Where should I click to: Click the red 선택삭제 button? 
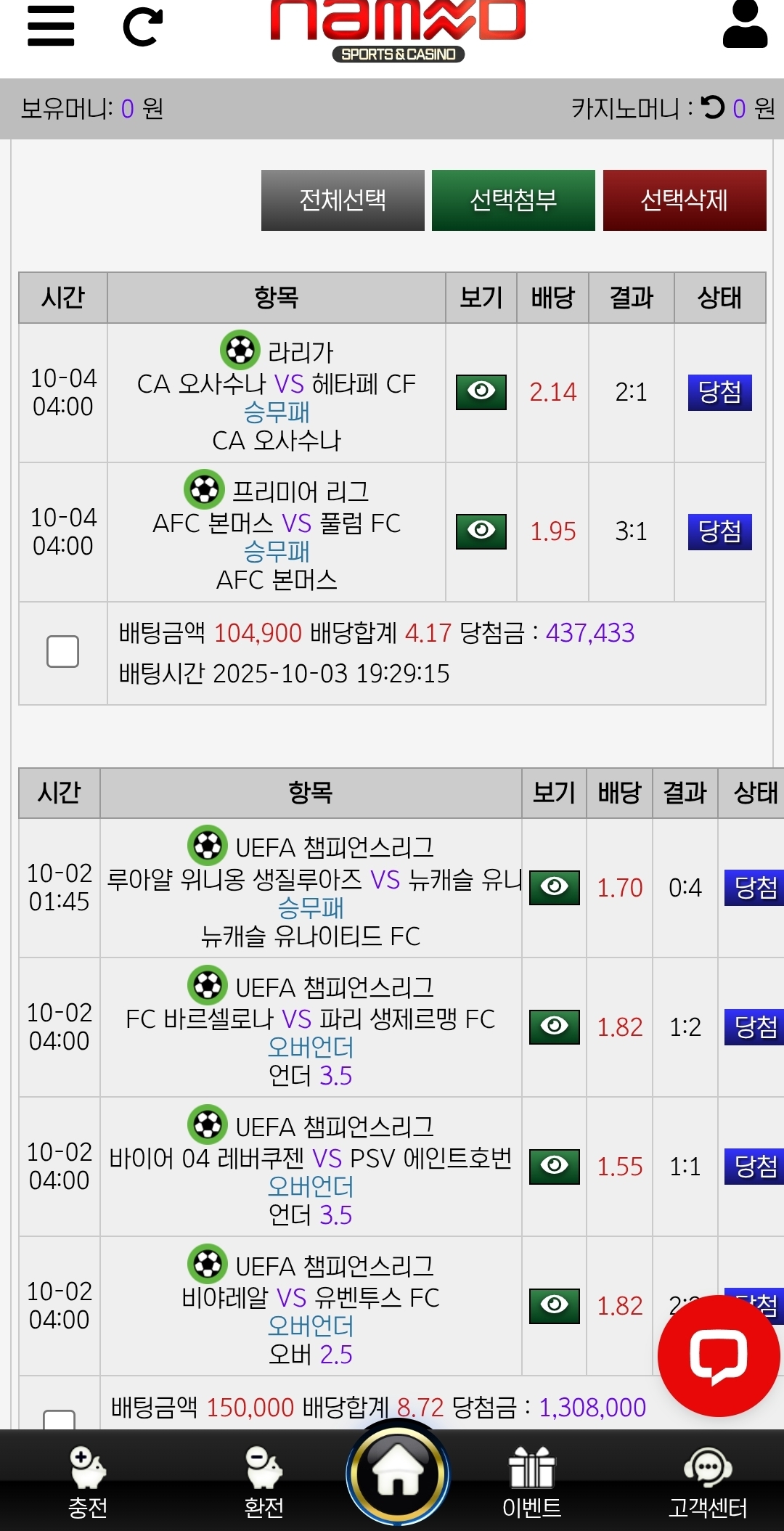(x=684, y=200)
